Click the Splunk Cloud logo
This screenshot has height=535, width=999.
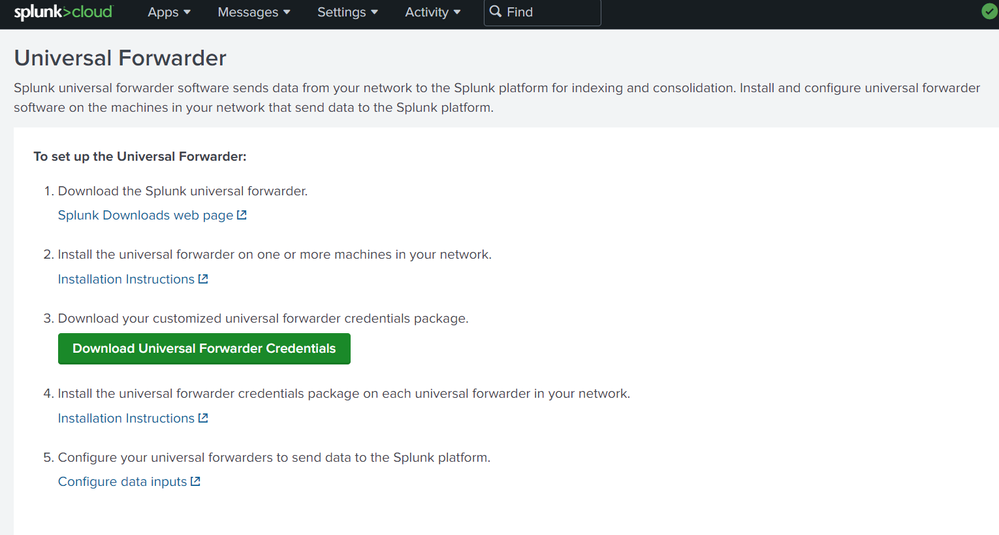click(63, 12)
